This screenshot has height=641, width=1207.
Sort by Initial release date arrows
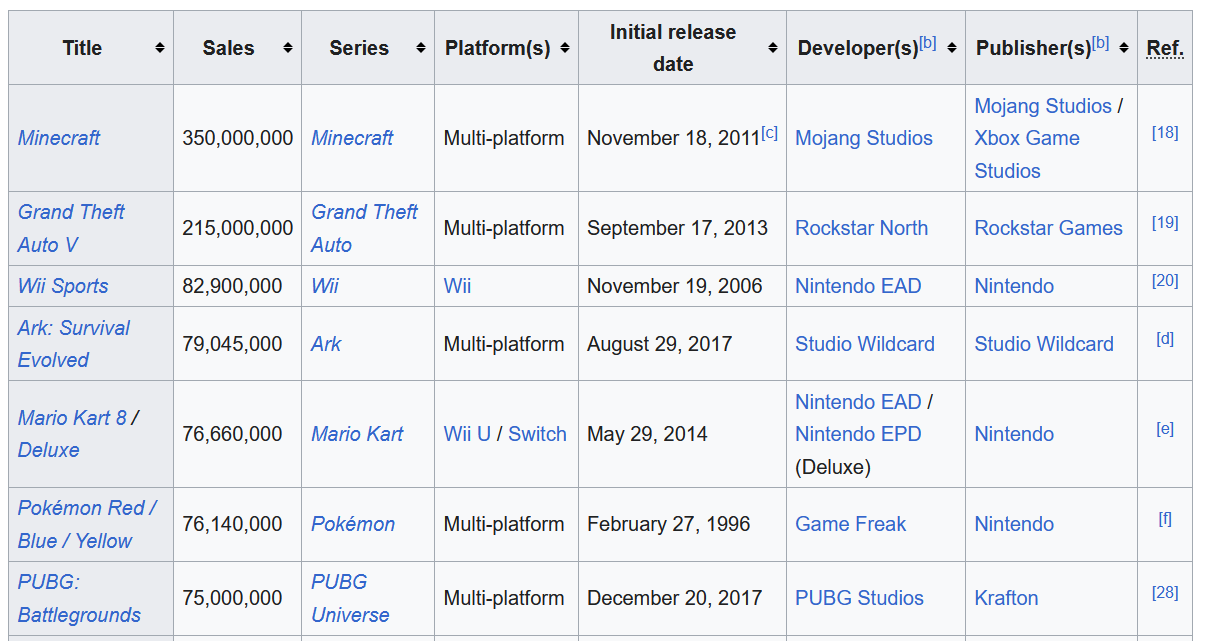[x=773, y=48]
